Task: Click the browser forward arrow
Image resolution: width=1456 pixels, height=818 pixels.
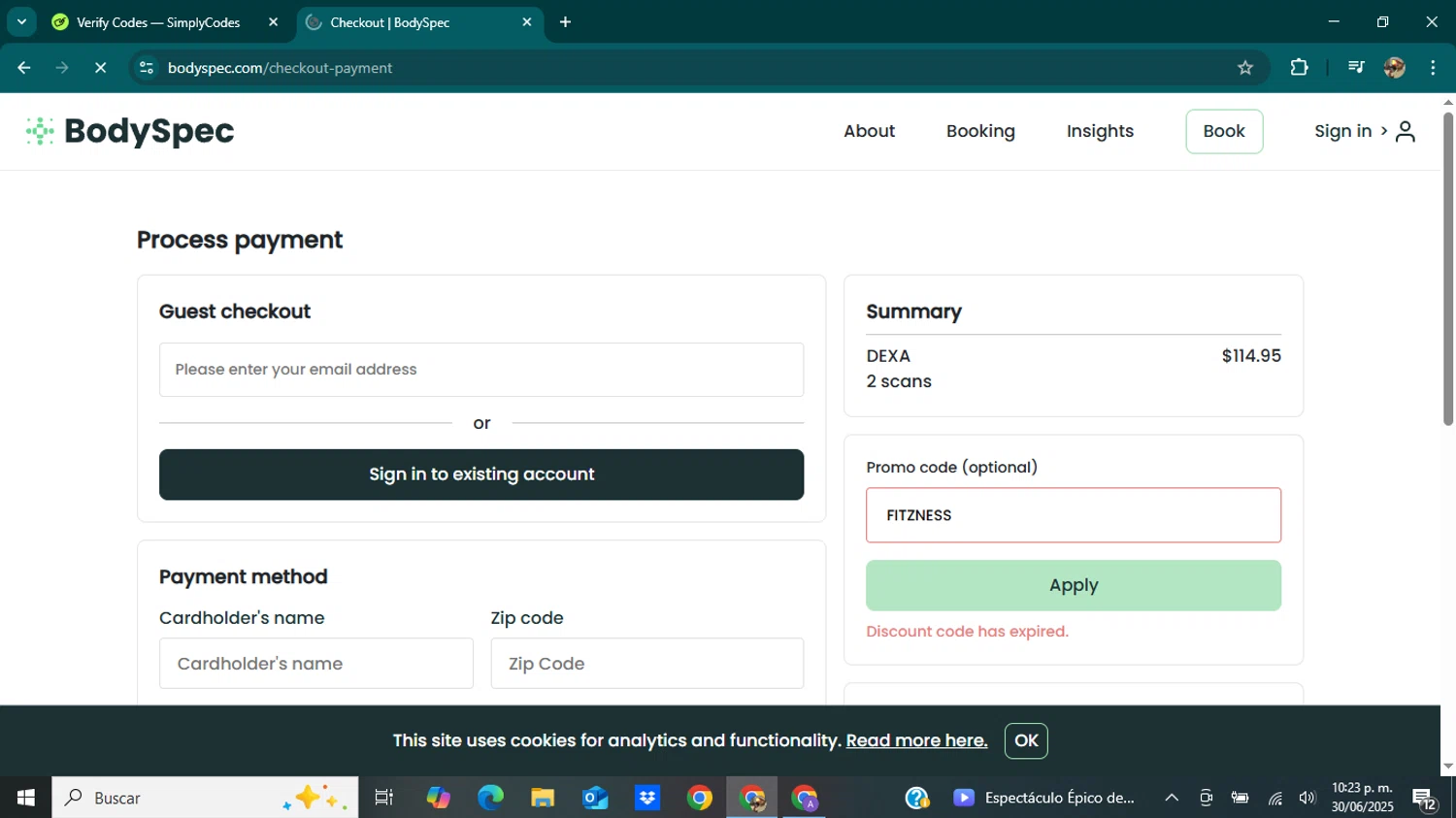Action: click(62, 68)
